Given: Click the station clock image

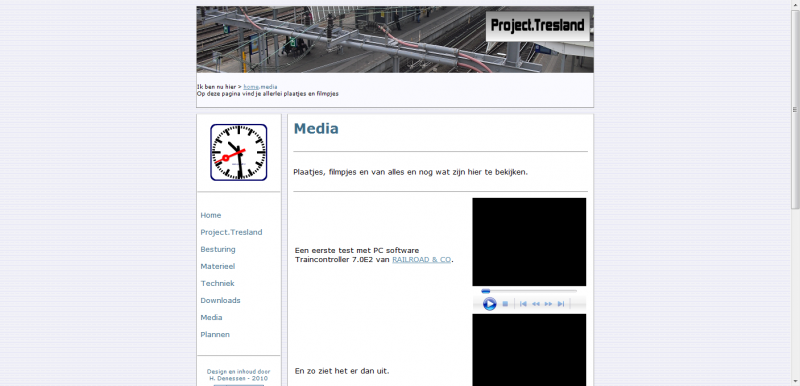Looking at the screenshot, I should click(239, 152).
